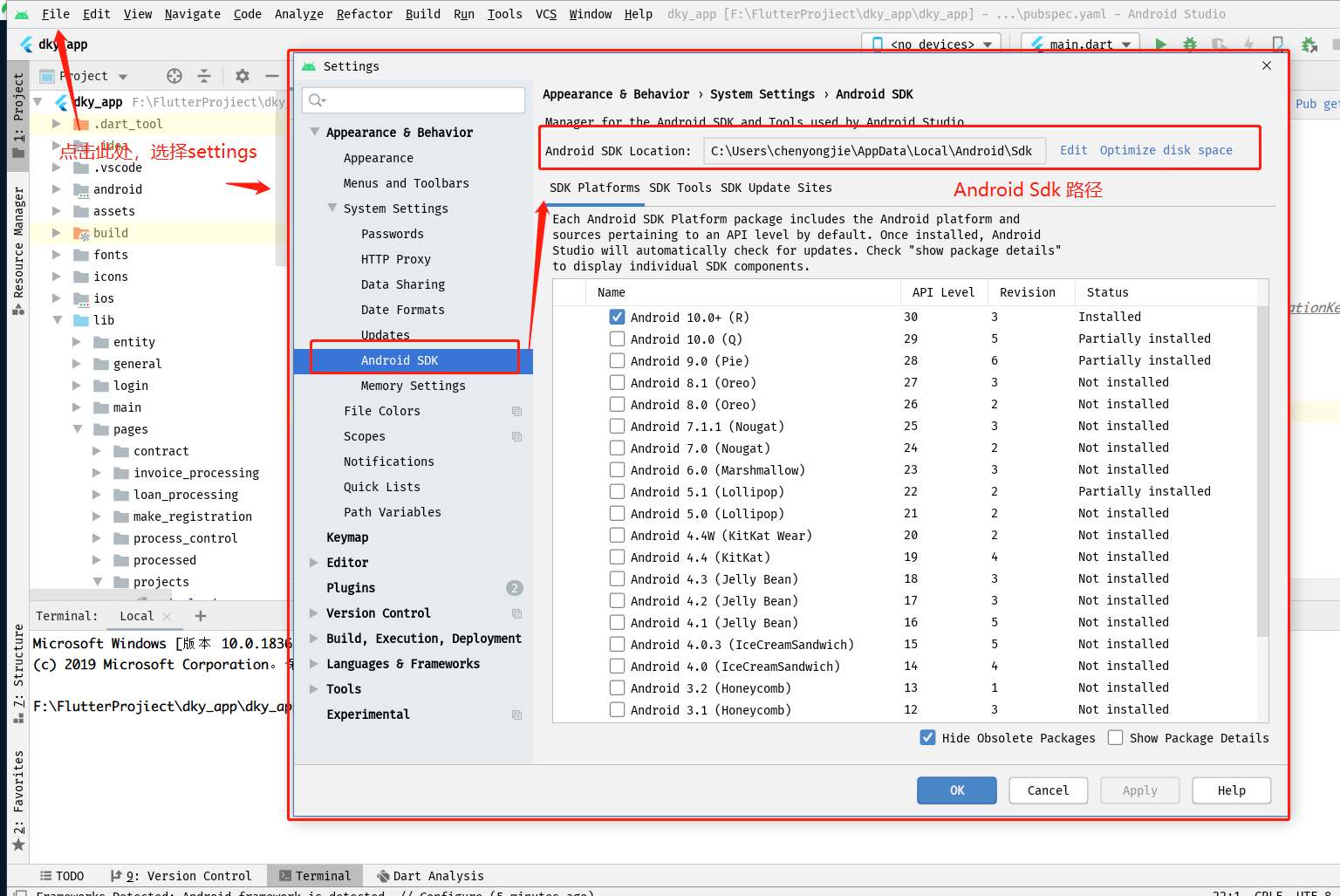Close the Settings dialog
Screen dimensions: 1340x896
(x=1267, y=65)
